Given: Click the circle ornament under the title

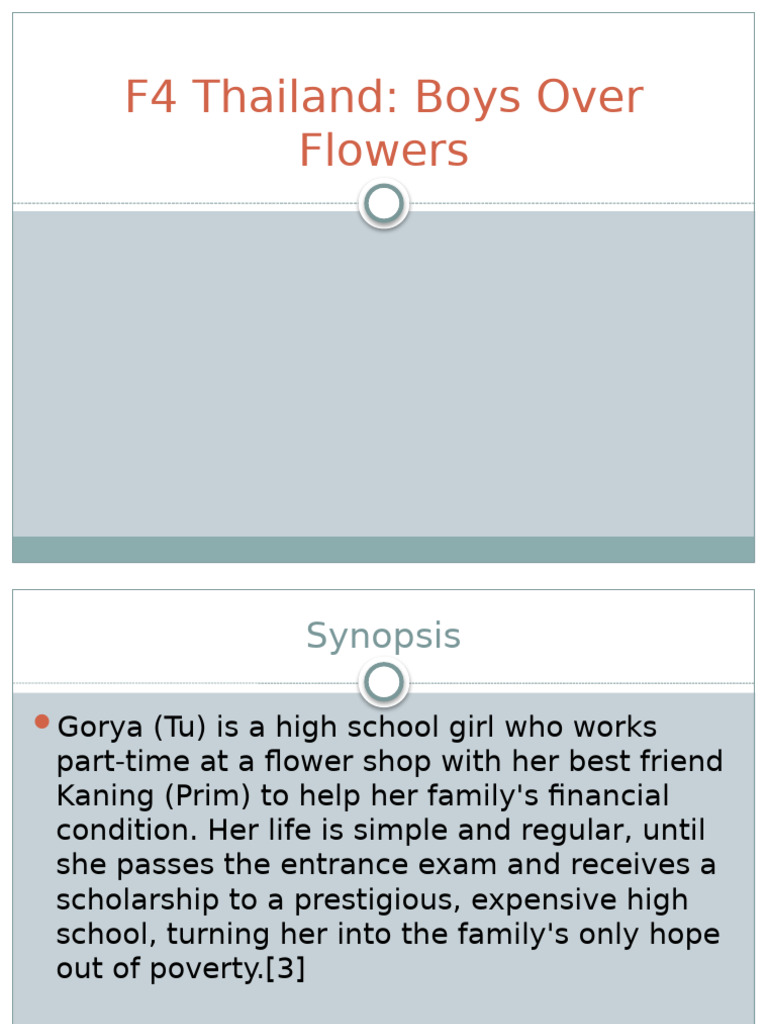Looking at the screenshot, I should (383, 204).
